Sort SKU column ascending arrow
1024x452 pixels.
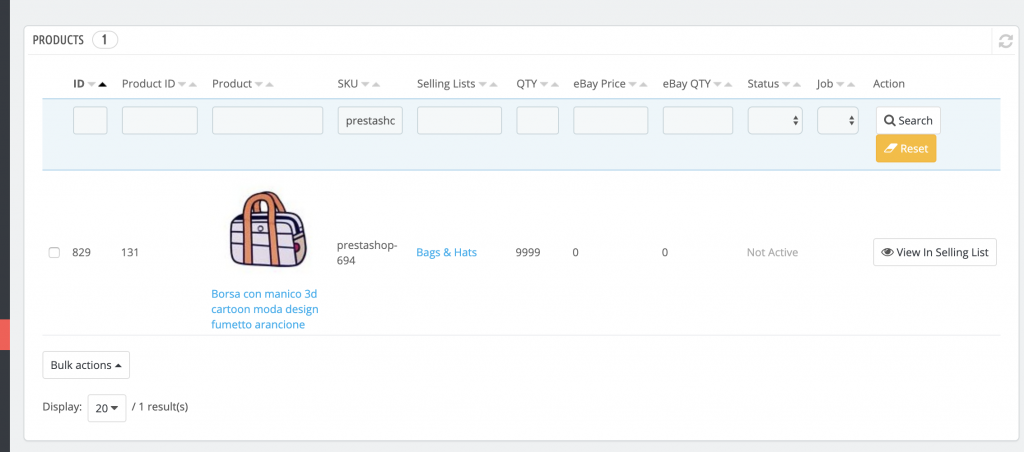(376, 84)
